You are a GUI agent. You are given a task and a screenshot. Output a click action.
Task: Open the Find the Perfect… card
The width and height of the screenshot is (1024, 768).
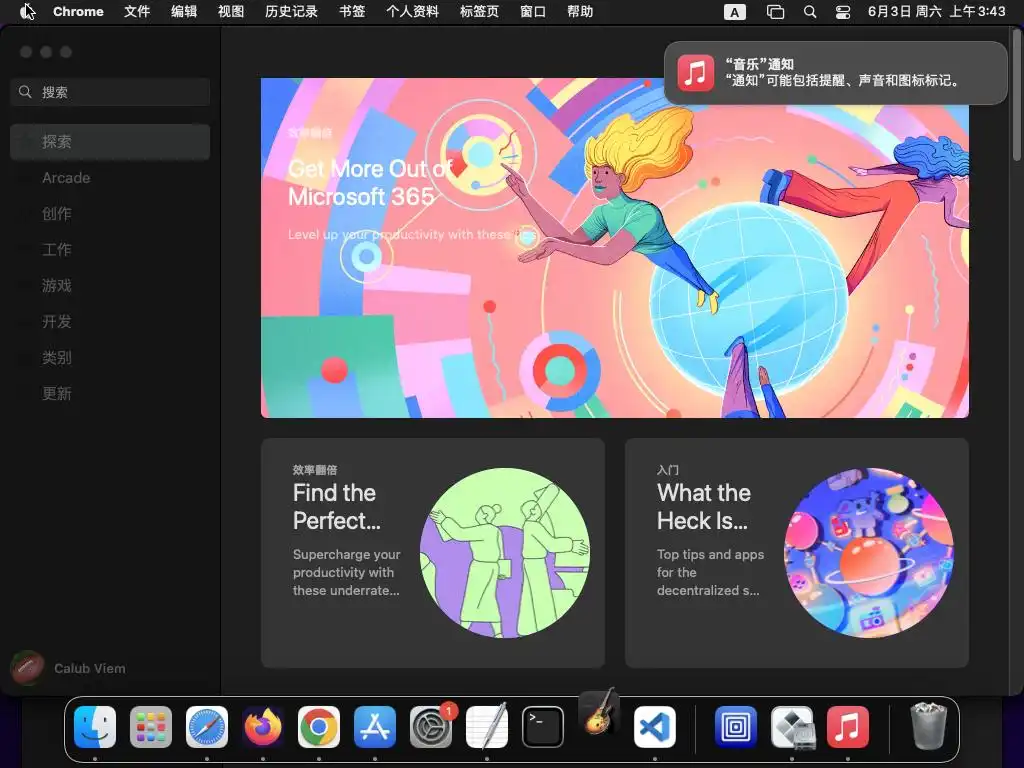(433, 552)
